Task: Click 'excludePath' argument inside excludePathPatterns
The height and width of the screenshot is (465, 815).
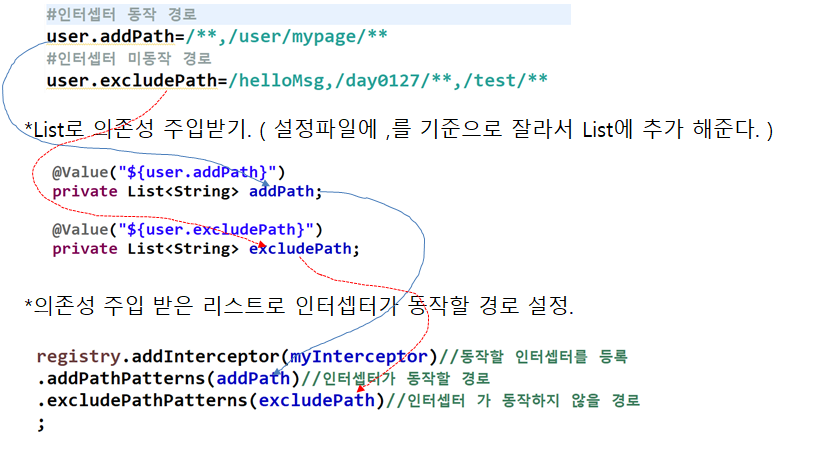Action: click(317, 401)
